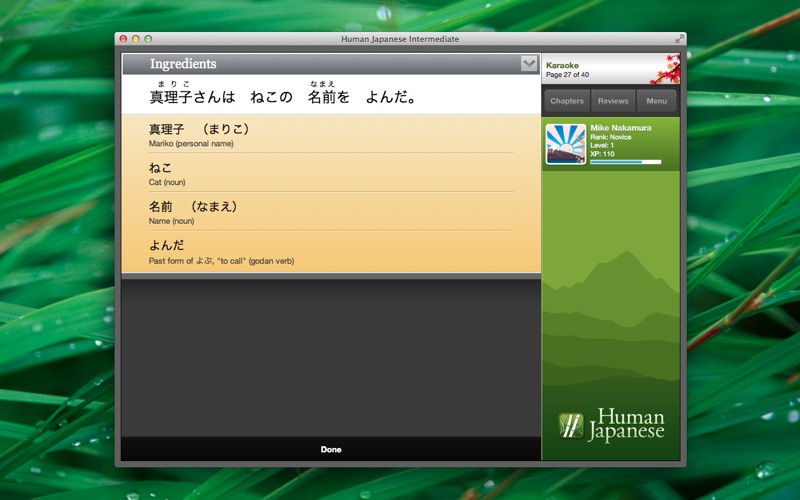Click the Mike Nakamura profile avatar

(x=566, y=144)
